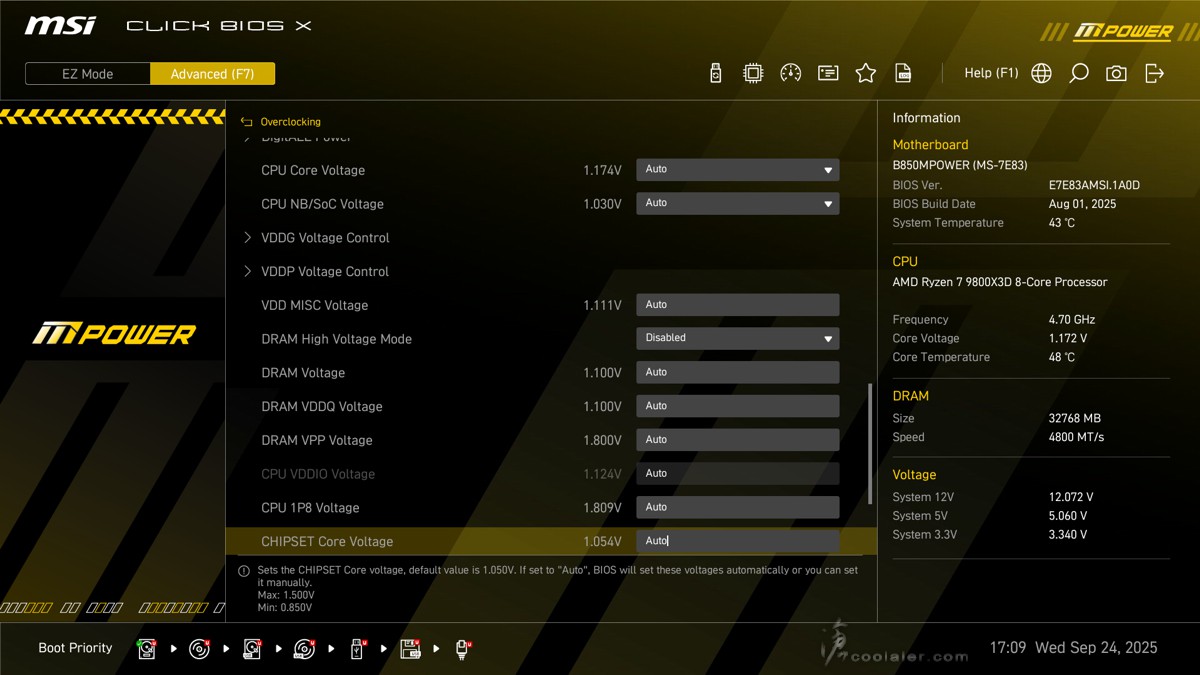The width and height of the screenshot is (1200, 675).
Task: Open the speedometer gauge icon
Action: point(790,73)
